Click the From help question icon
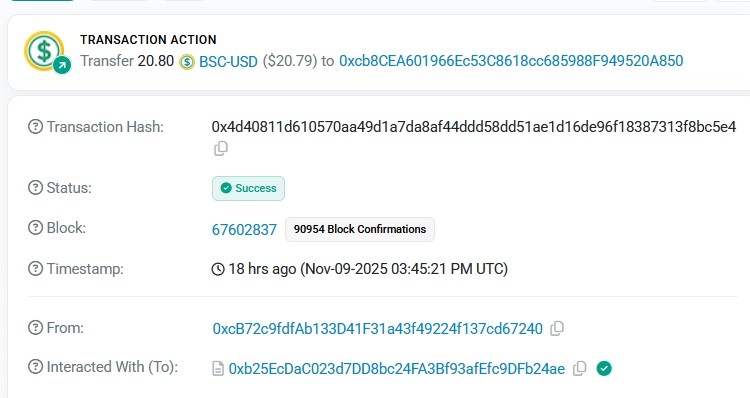The image size is (750, 398). click(35, 328)
